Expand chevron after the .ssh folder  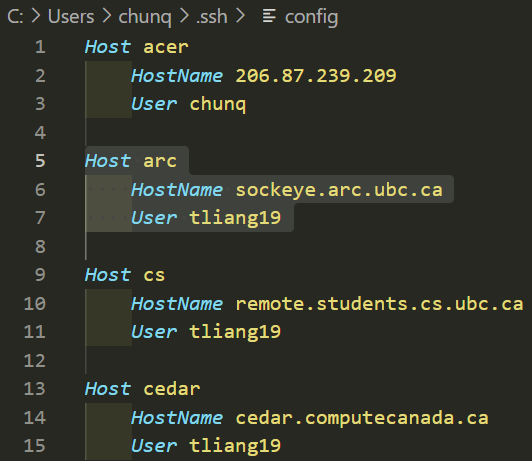(x=240, y=16)
